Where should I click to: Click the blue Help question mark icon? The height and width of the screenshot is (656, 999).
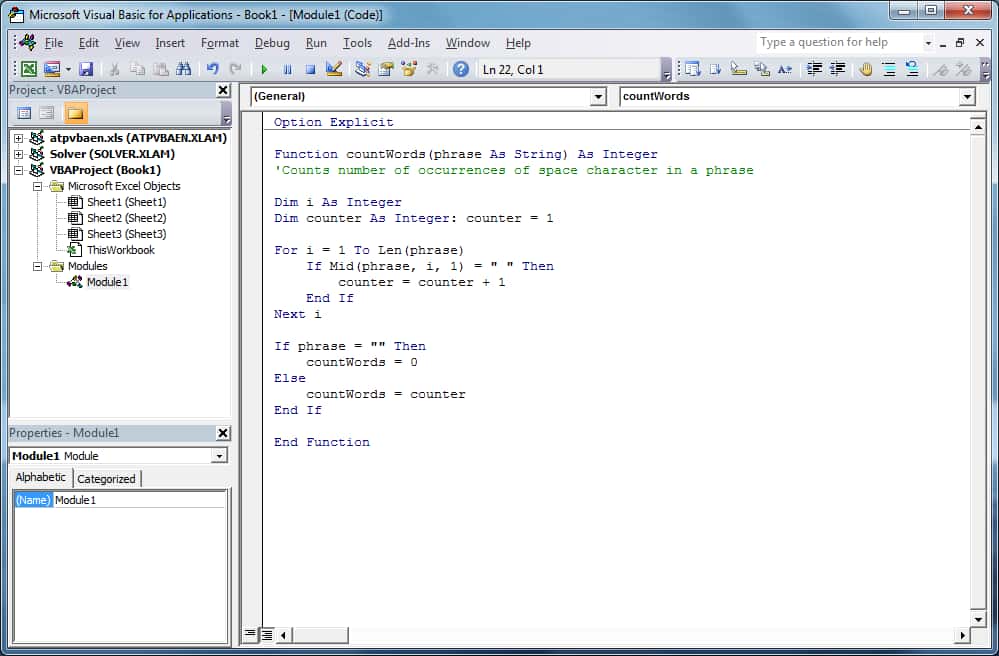[460, 69]
